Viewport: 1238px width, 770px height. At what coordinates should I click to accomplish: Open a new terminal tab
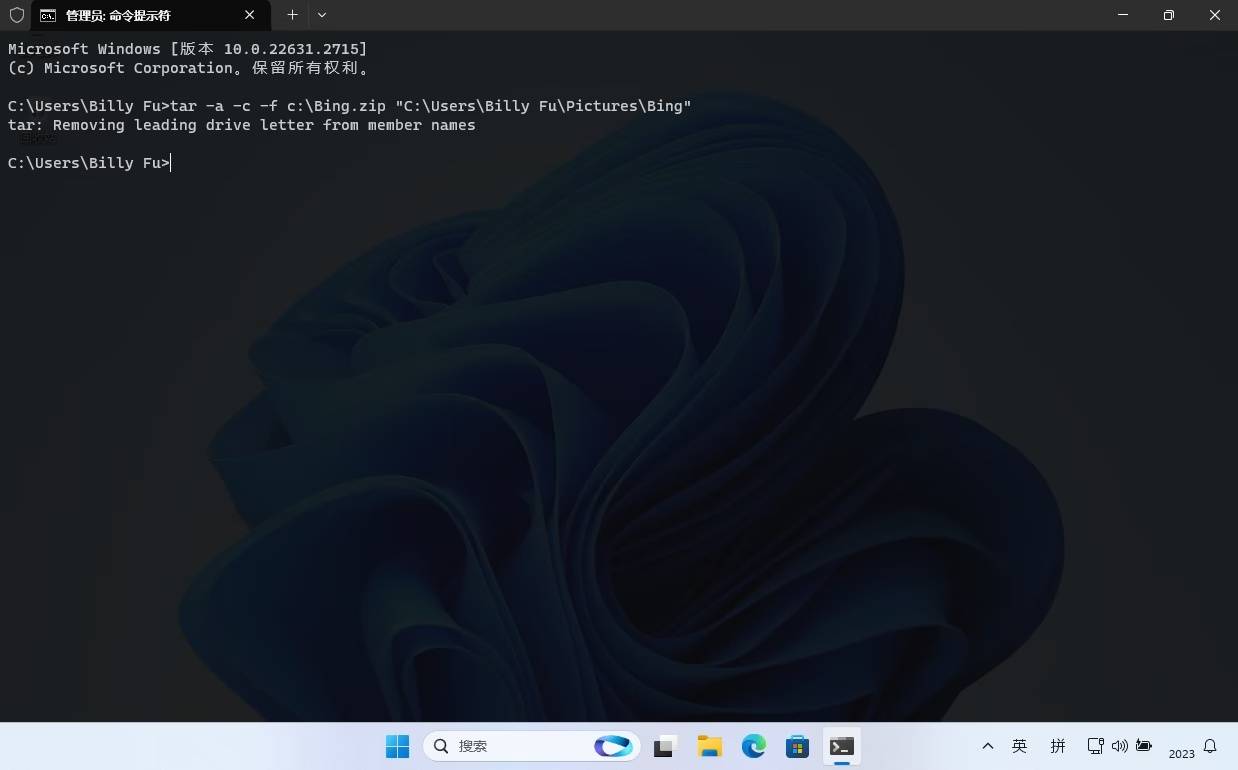tap(292, 15)
